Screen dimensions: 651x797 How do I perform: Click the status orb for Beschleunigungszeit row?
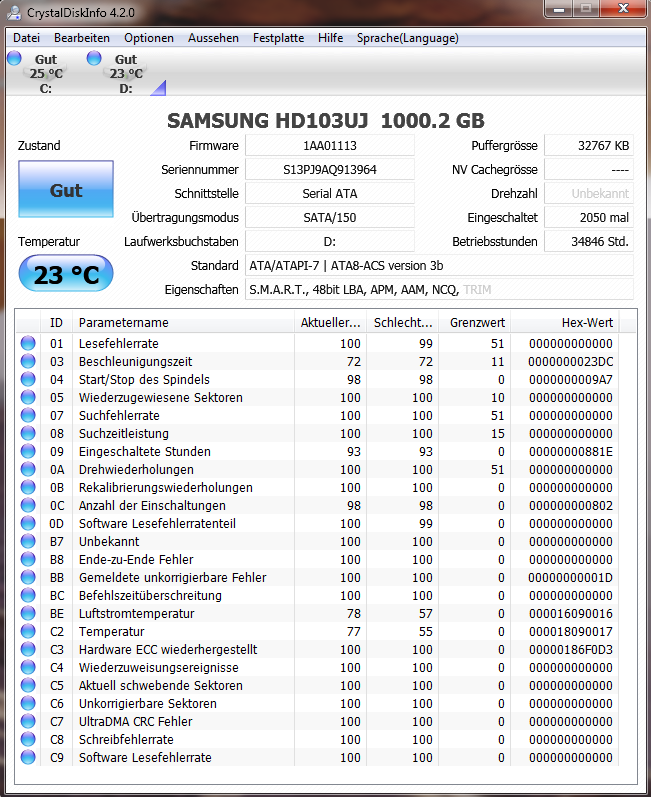[28, 361]
